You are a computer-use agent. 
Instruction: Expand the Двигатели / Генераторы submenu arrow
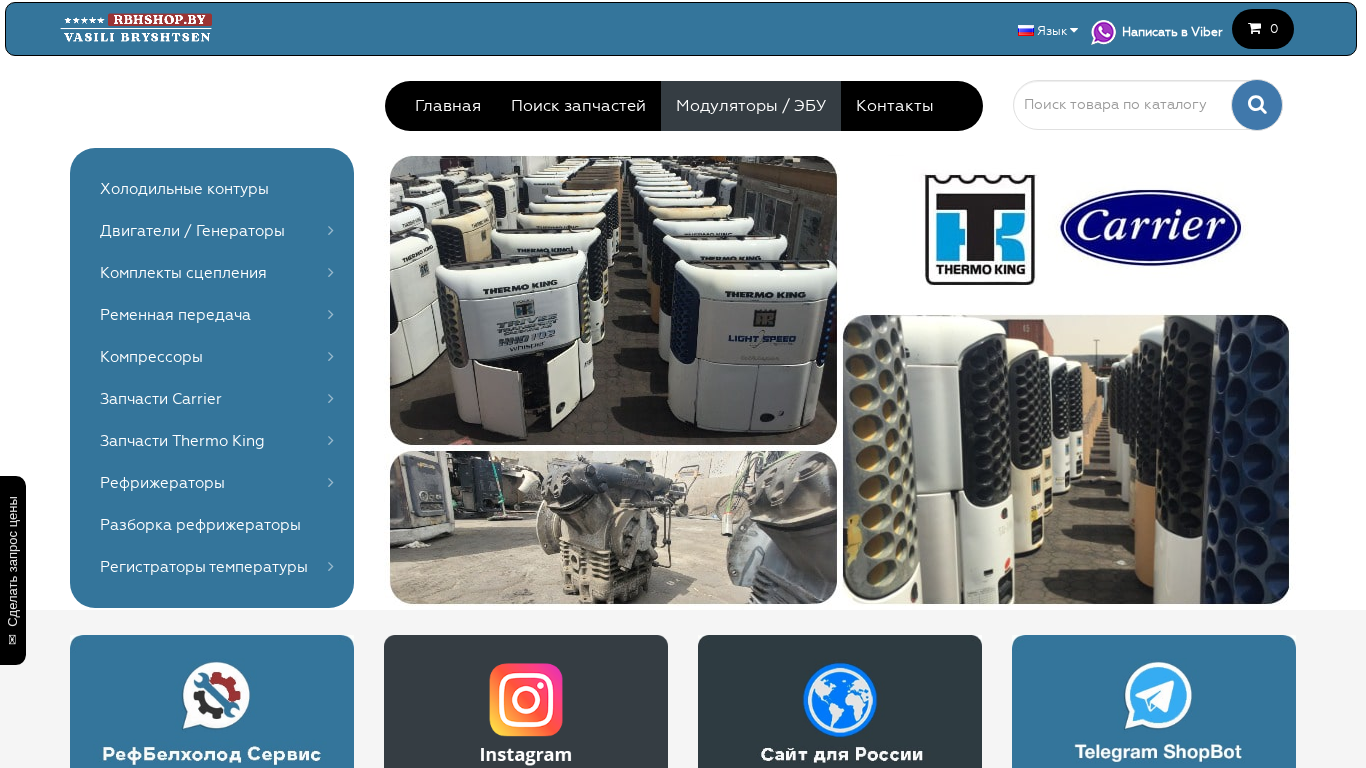tap(330, 231)
